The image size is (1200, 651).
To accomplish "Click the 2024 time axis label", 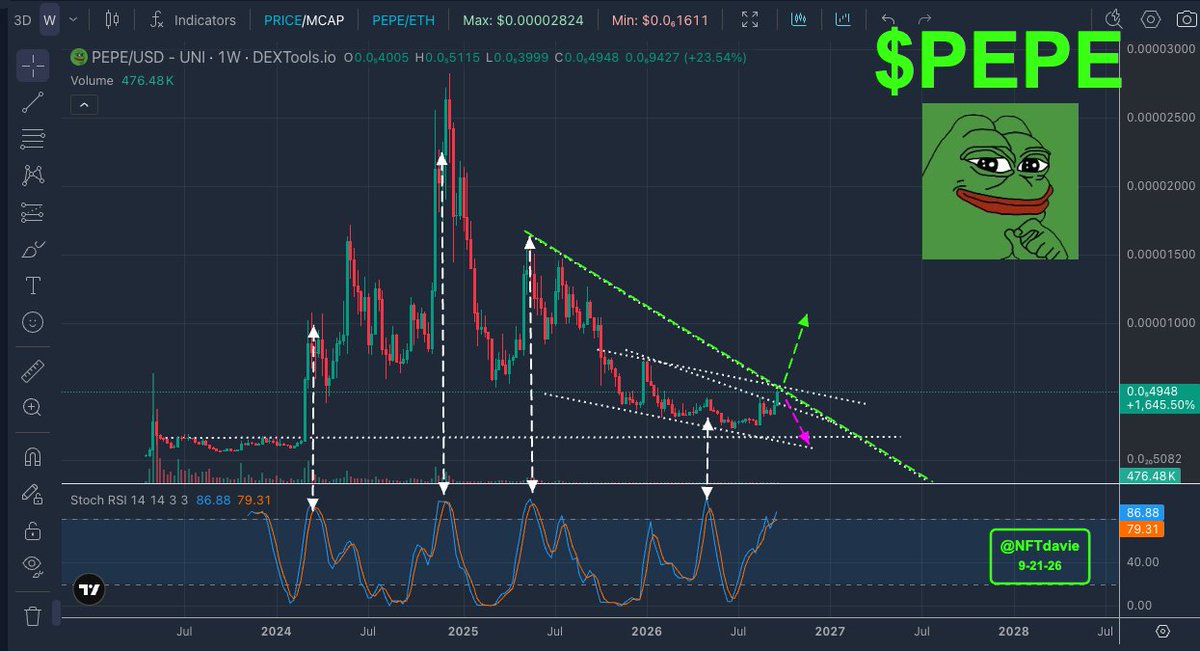I will (277, 631).
